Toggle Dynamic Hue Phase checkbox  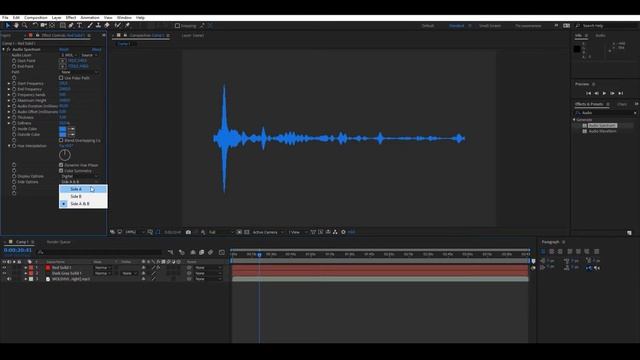61,165
